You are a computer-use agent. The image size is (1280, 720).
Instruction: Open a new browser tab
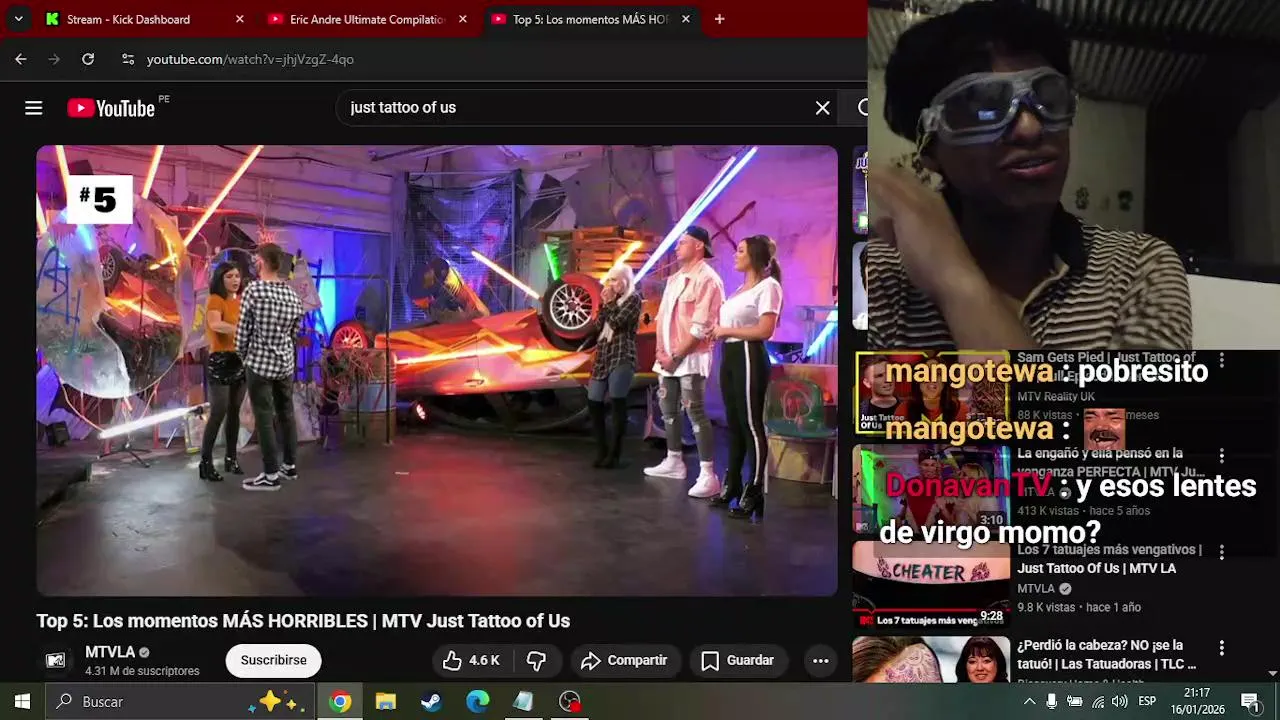pos(719,19)
